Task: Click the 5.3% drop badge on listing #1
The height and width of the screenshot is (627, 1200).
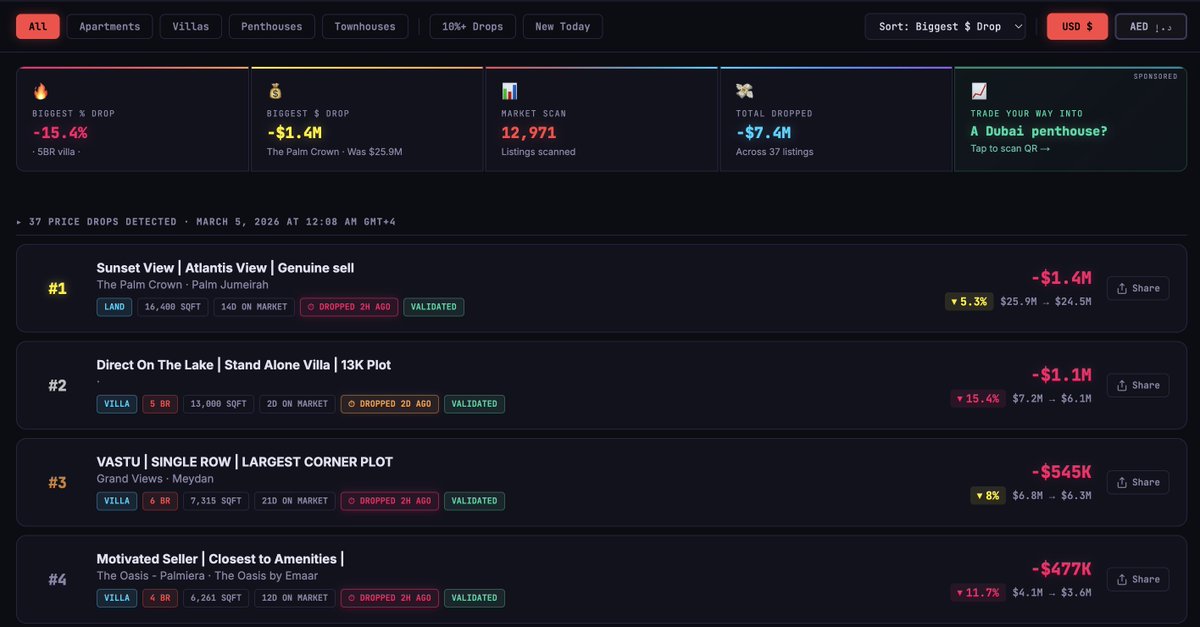Action: tap(969, 301)
